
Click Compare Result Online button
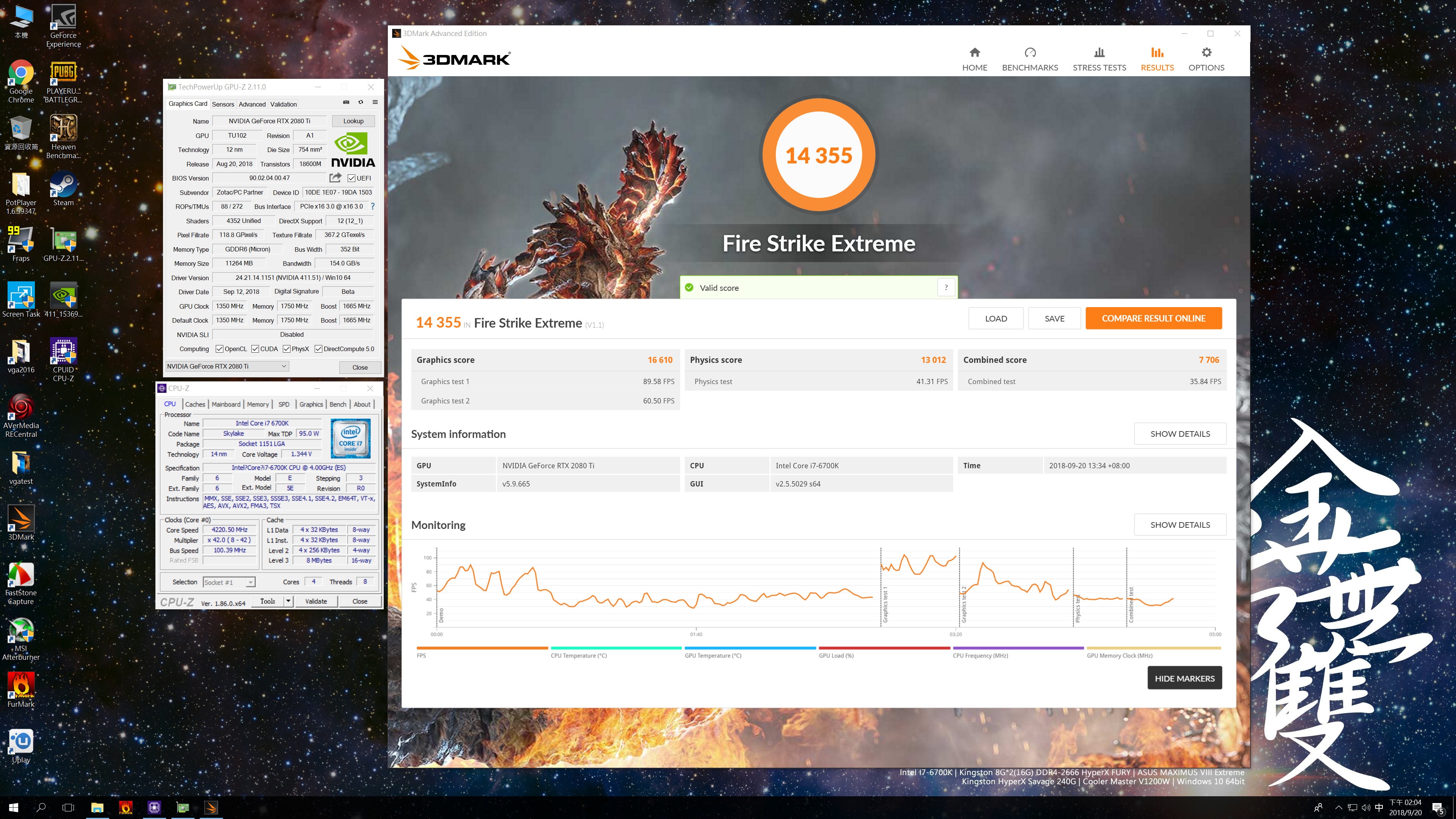pyautogui.click(x=1153, y=318)
